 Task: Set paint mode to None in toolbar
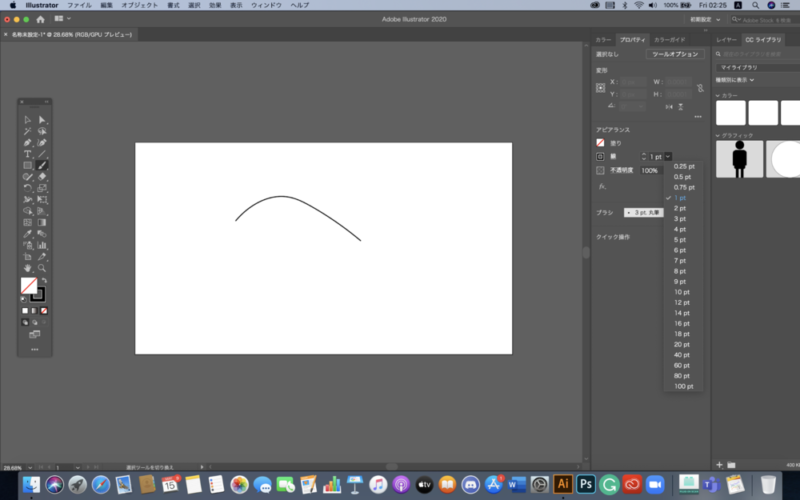tap(44, 311)
